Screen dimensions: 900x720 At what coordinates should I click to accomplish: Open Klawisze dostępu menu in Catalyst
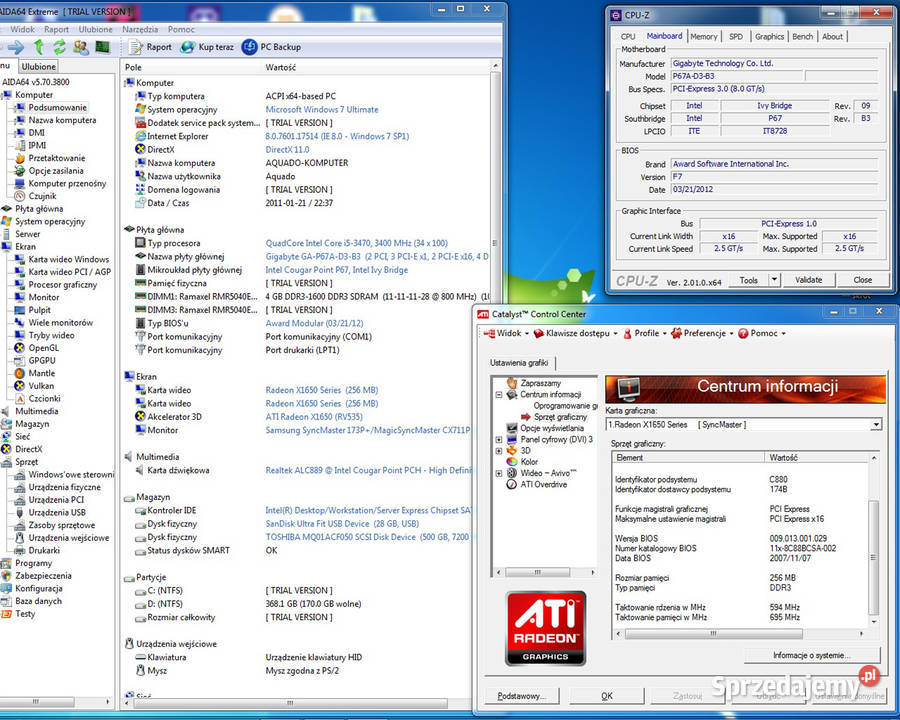(576, 333)
